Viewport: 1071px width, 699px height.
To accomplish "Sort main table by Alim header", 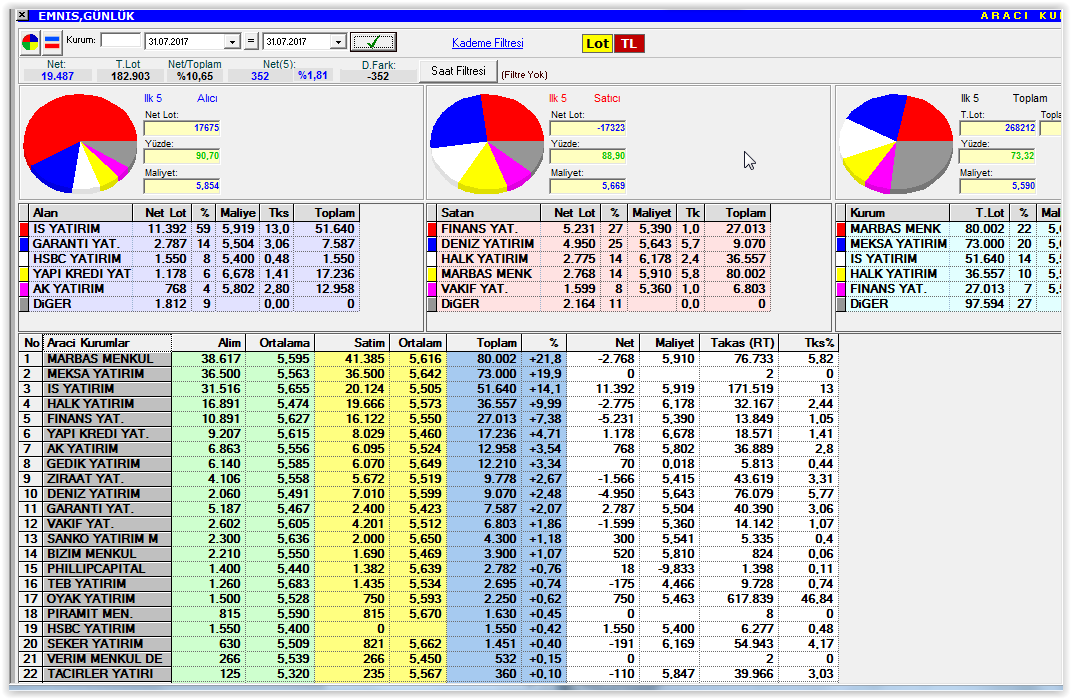I will (x=208, y=343).
